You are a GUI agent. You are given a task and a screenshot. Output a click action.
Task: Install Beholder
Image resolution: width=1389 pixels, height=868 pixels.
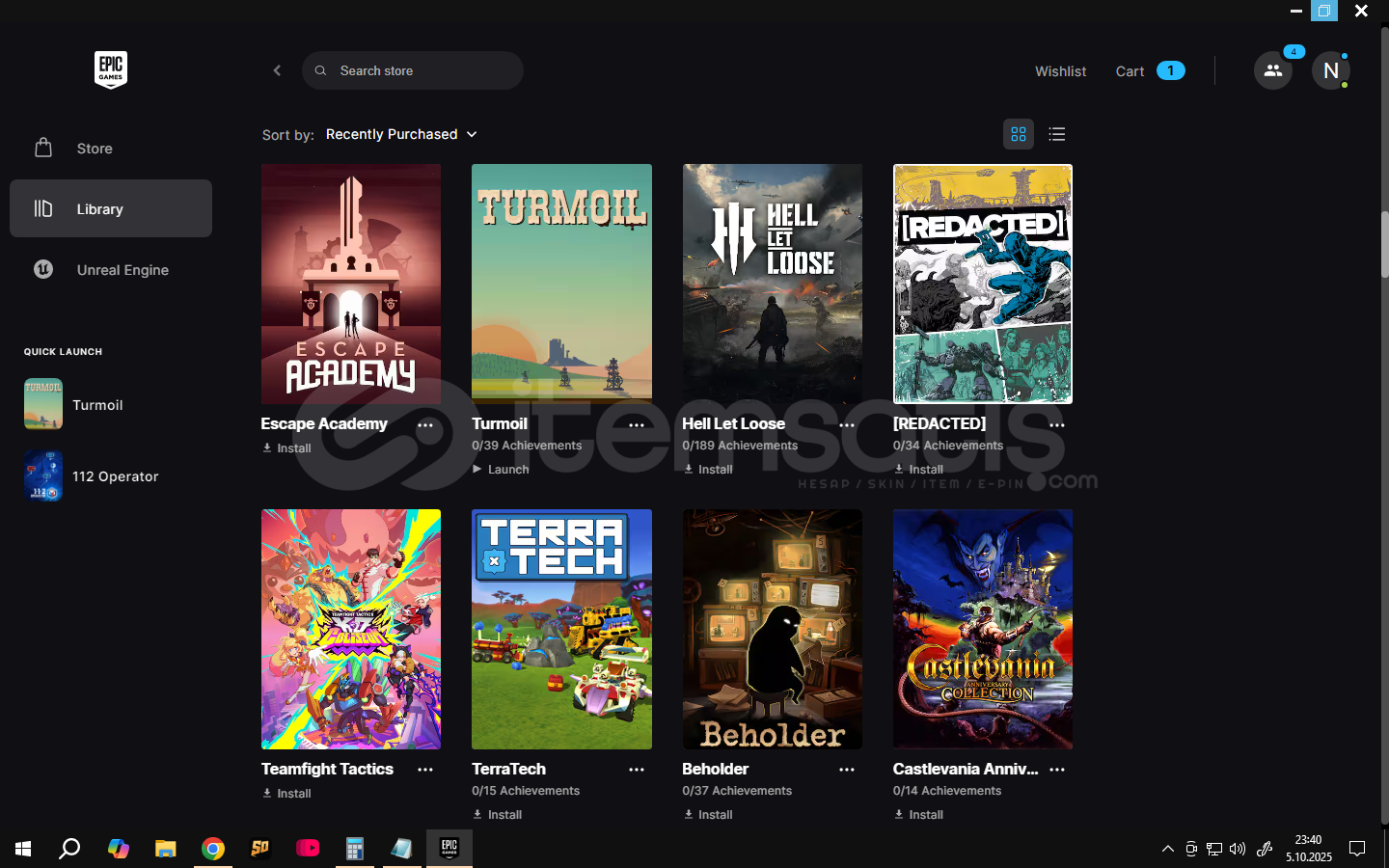tap(708, 815)
